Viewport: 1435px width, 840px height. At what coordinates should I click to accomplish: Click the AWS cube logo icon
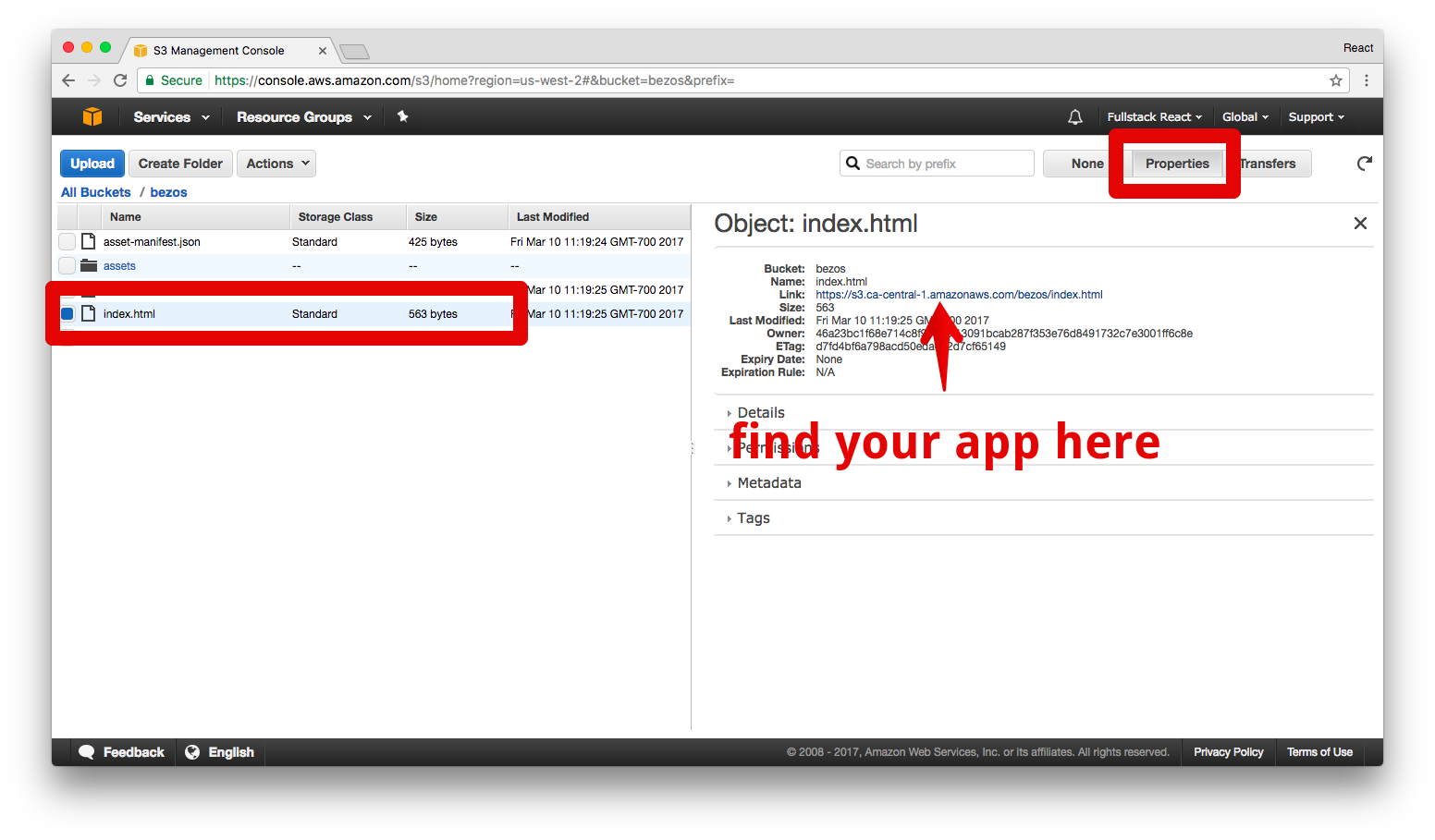click(92, 116)
